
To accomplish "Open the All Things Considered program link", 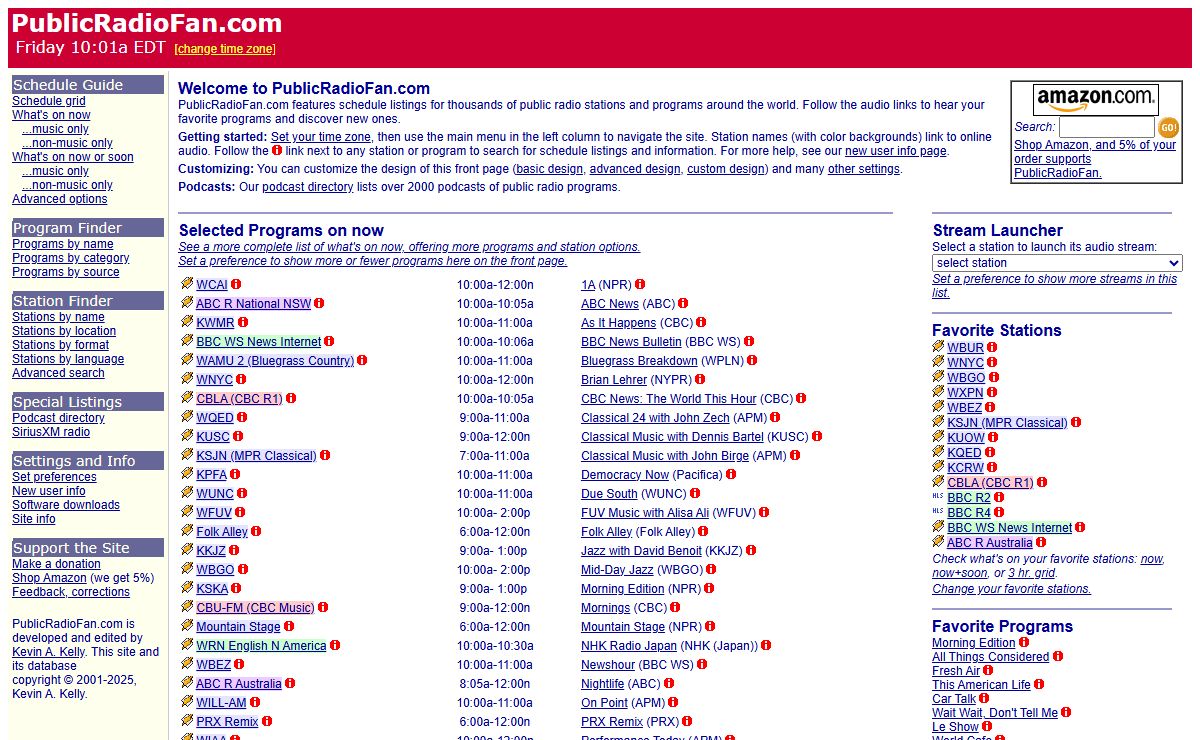I will click(x=991, y=657).
